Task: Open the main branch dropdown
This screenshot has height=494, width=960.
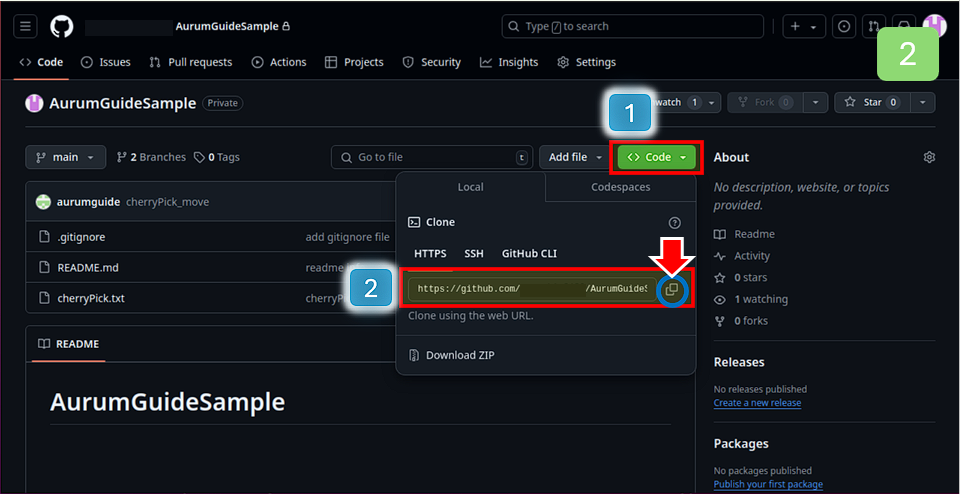Action: click(66, 157)
